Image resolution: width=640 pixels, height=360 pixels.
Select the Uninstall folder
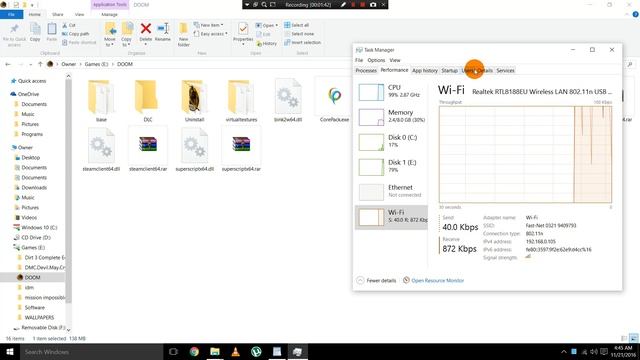click(194, 101)
